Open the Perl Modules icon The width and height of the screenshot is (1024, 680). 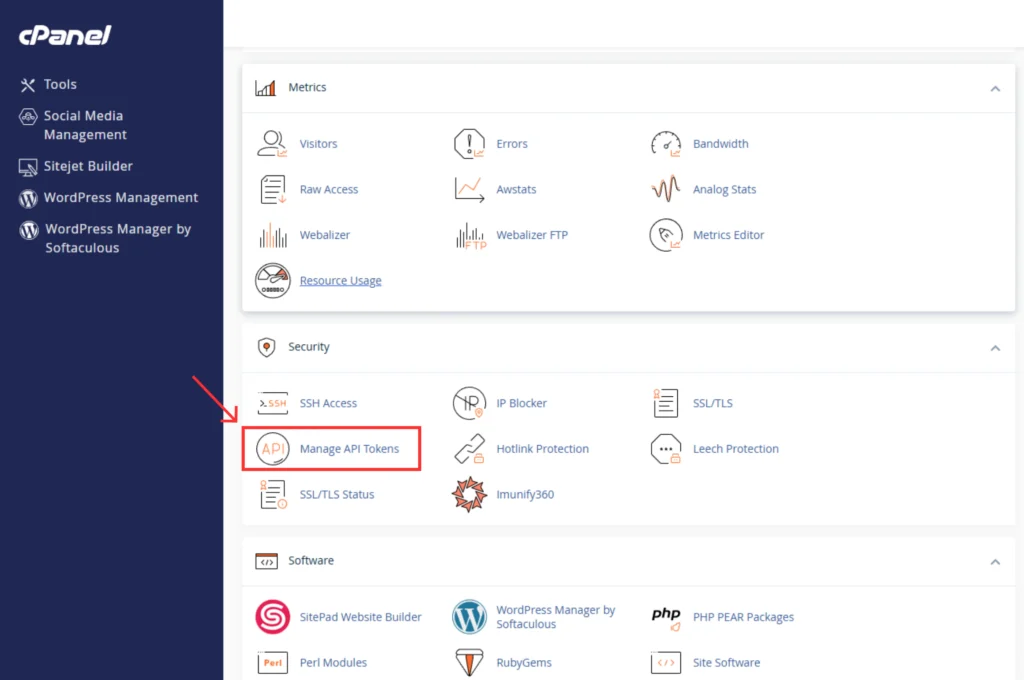272,662
